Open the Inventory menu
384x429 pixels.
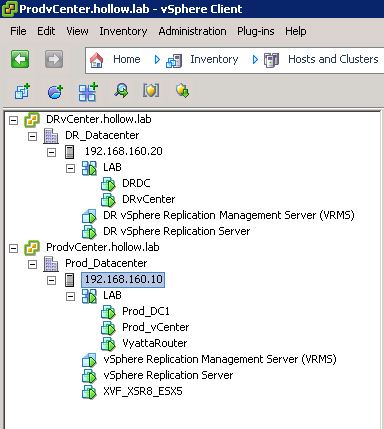tap(123, 31)
